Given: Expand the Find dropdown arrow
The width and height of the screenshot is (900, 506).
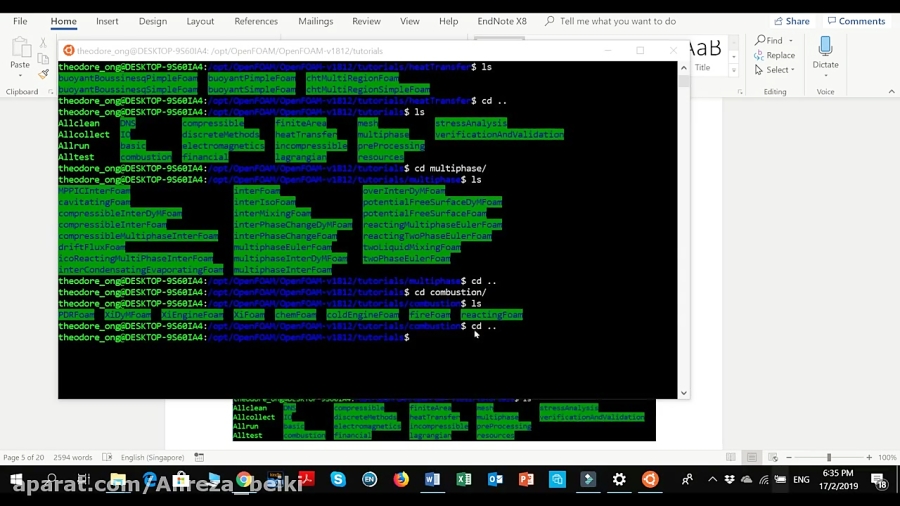Looking at the screenshot, I should tap(791, 41).
